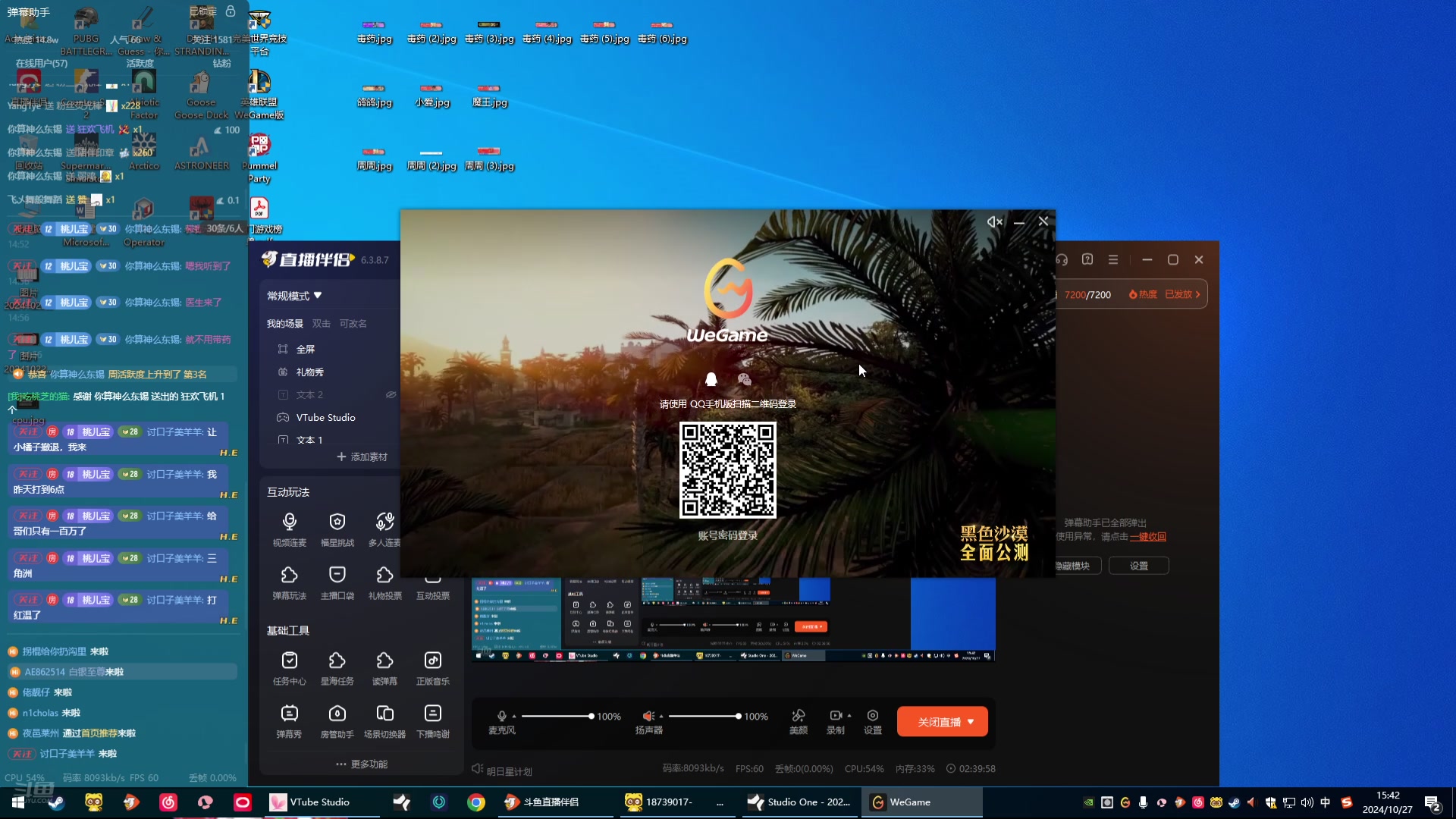Open 下播鸣谢 end-stream thanks tool
Screen dimensions: 1456x819
(x=432, y=721)
